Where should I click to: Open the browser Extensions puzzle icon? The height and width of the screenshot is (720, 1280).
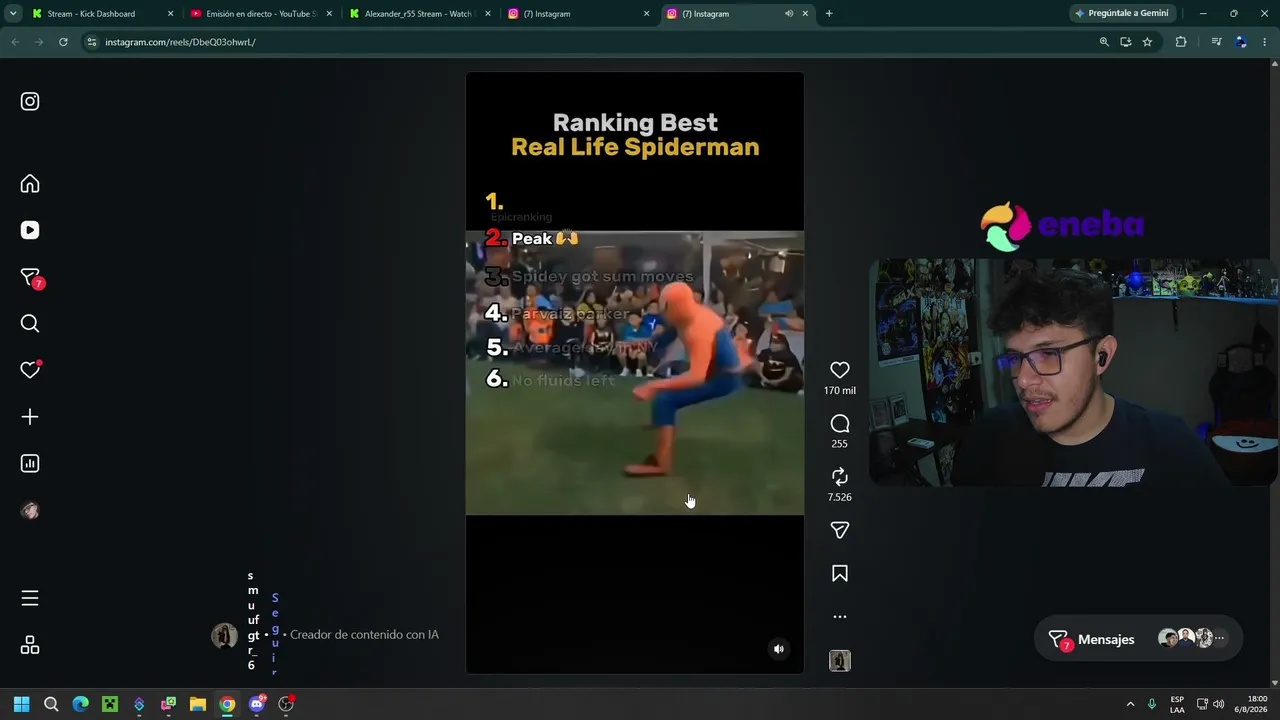point(1181,42)
